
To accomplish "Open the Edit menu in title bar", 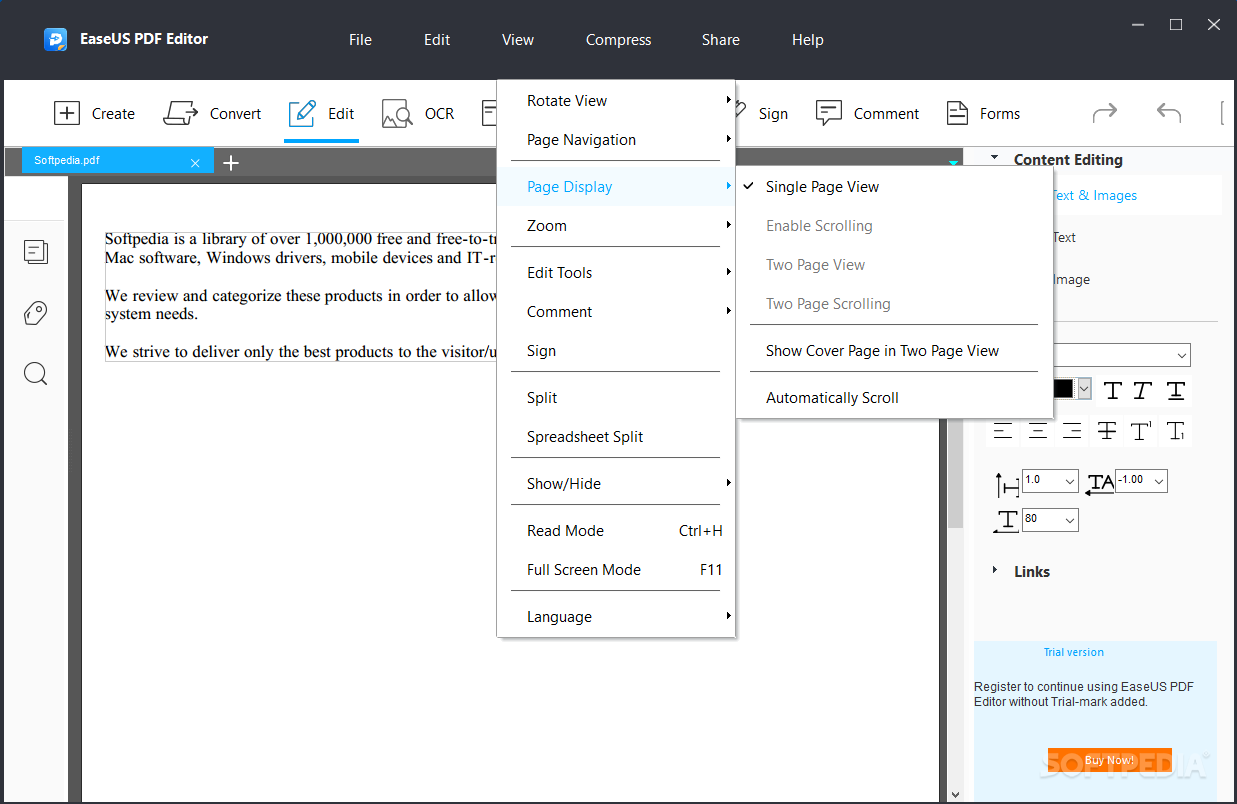I will point(437,40).
